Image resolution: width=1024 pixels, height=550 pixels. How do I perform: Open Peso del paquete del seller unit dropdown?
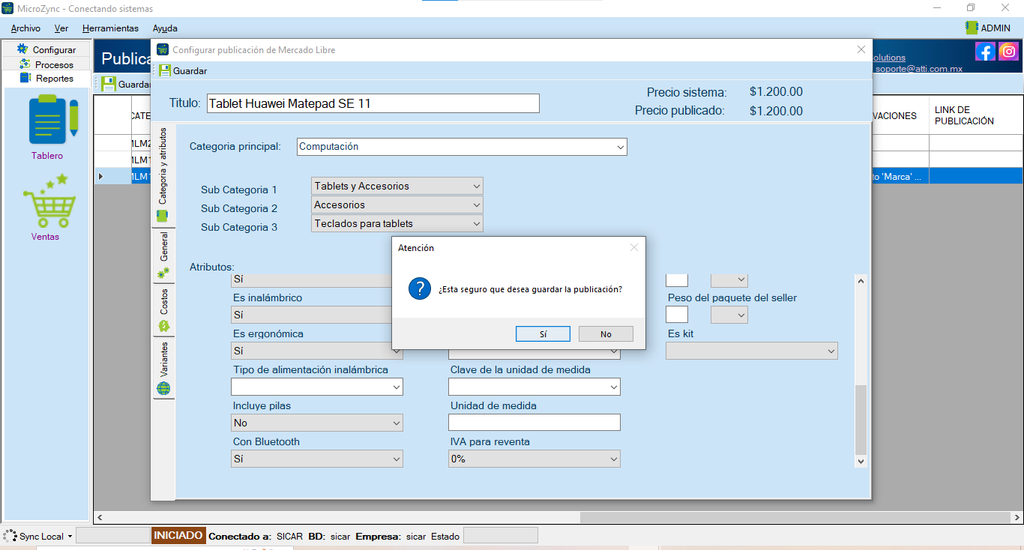[x=729, y=315]
